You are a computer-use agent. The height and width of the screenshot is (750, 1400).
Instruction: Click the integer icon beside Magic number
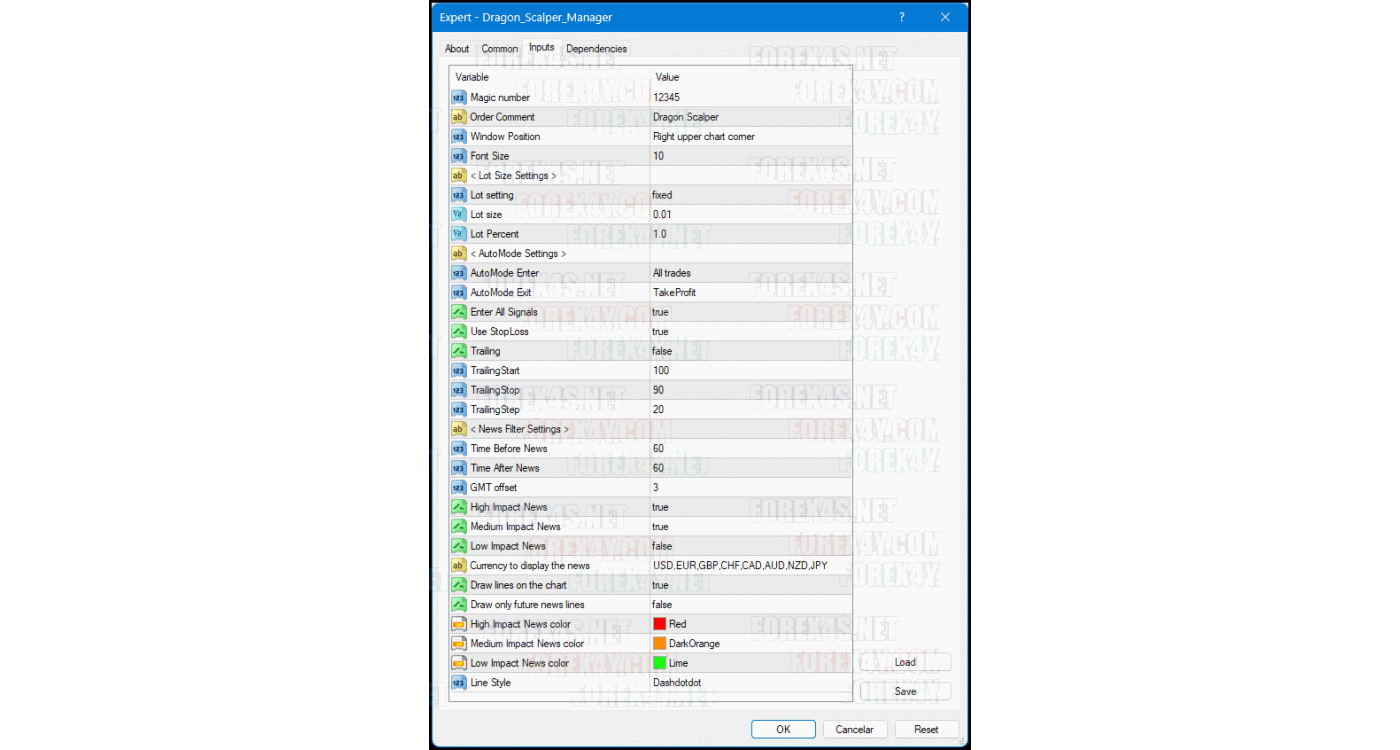(458, 98)
